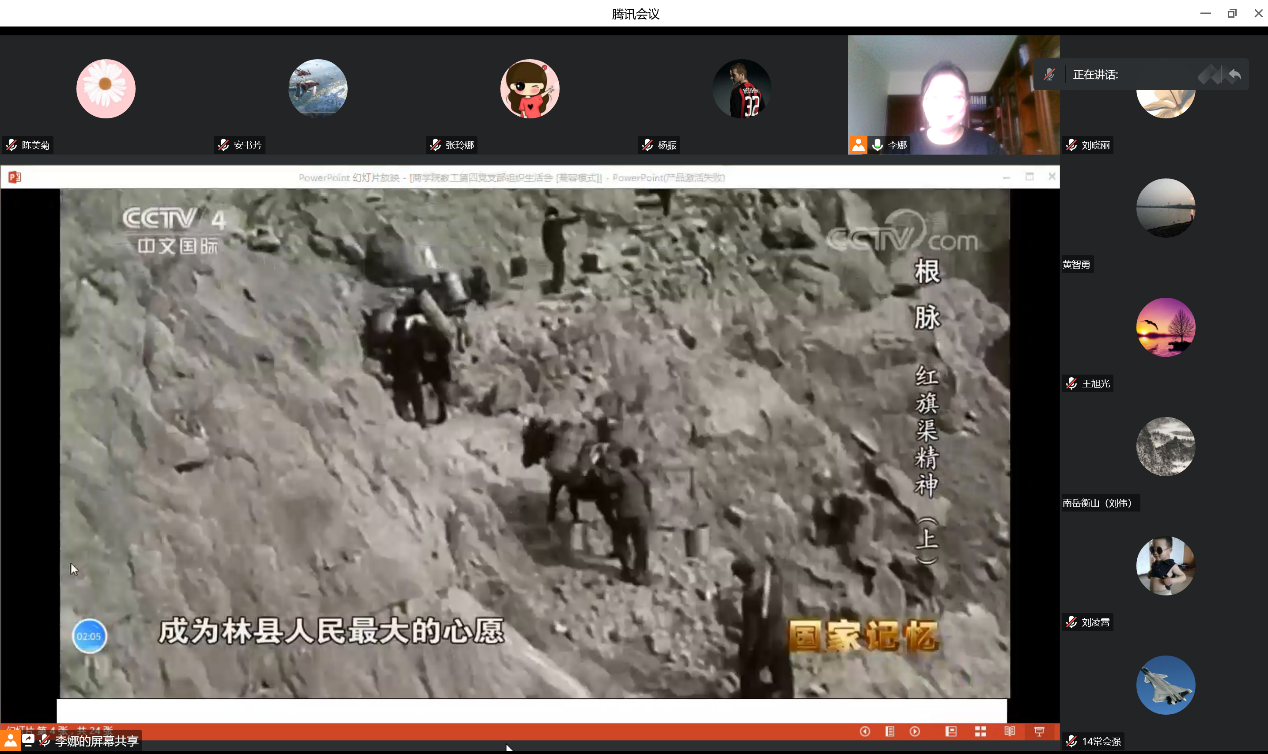
Task: Switch to Slide Sorter grid view
Action: (x=981, y=732)
